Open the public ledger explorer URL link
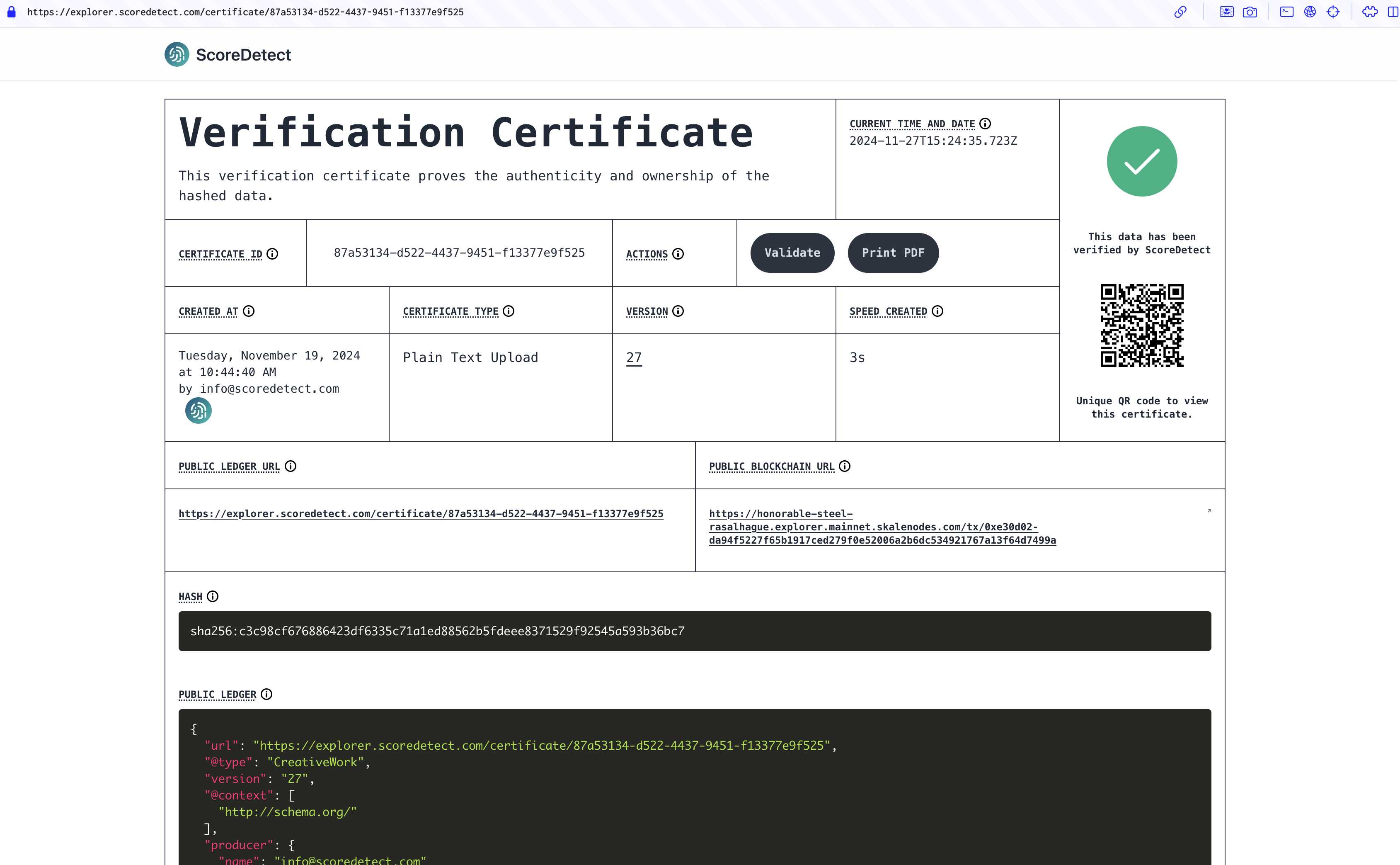The width and height of the screenshot is (1400, 865). coord(421,514)
